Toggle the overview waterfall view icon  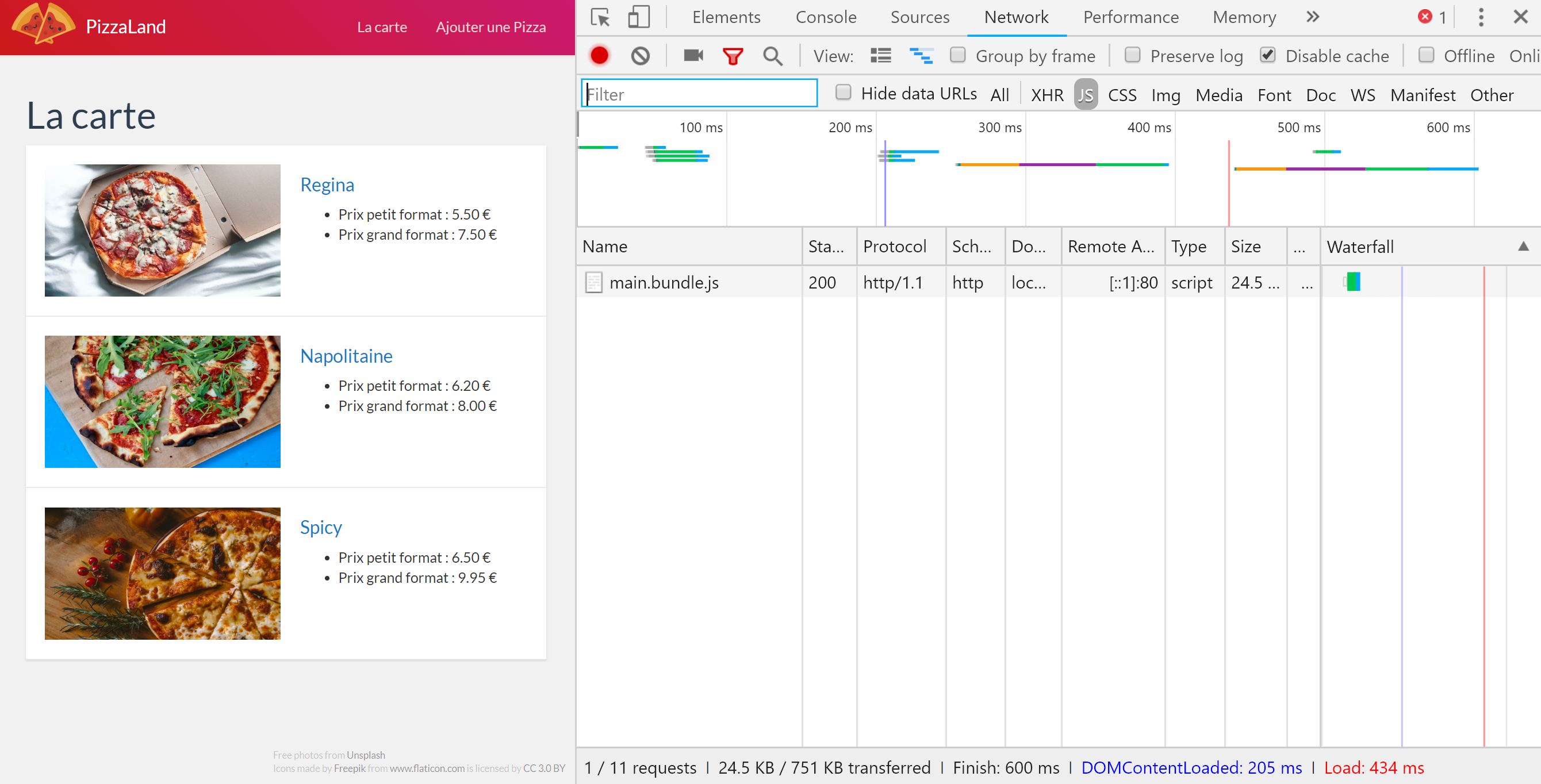tap(921, 56)
